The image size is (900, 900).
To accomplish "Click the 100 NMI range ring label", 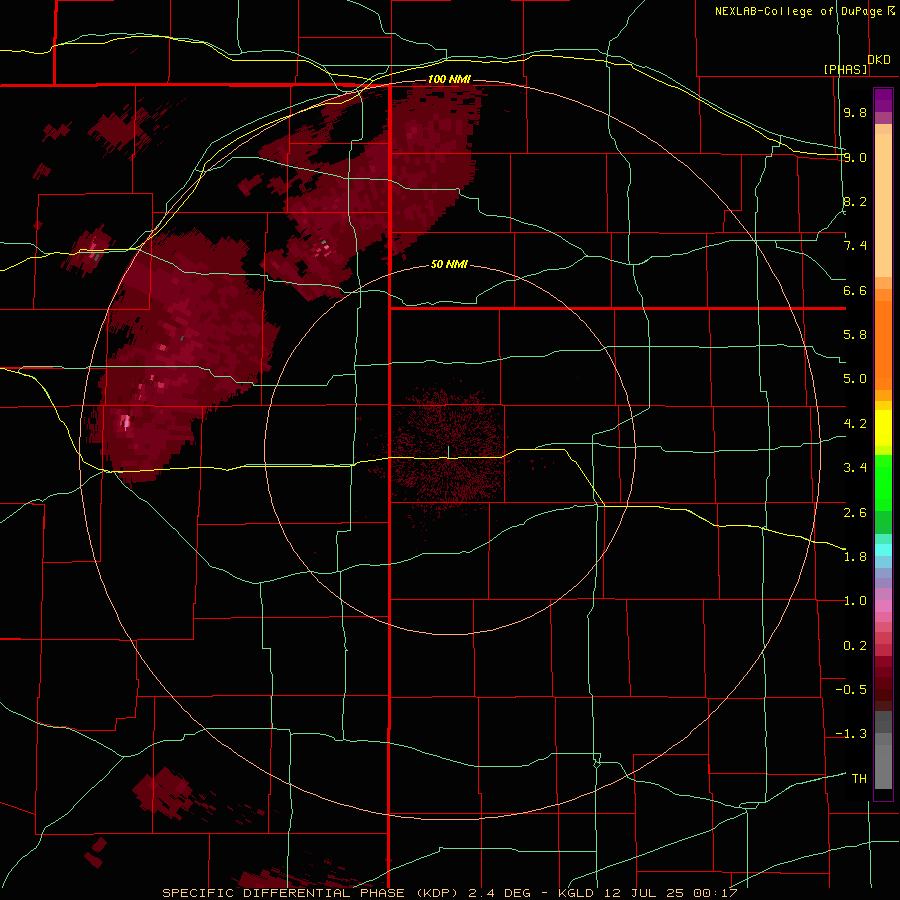I will 449,79.
